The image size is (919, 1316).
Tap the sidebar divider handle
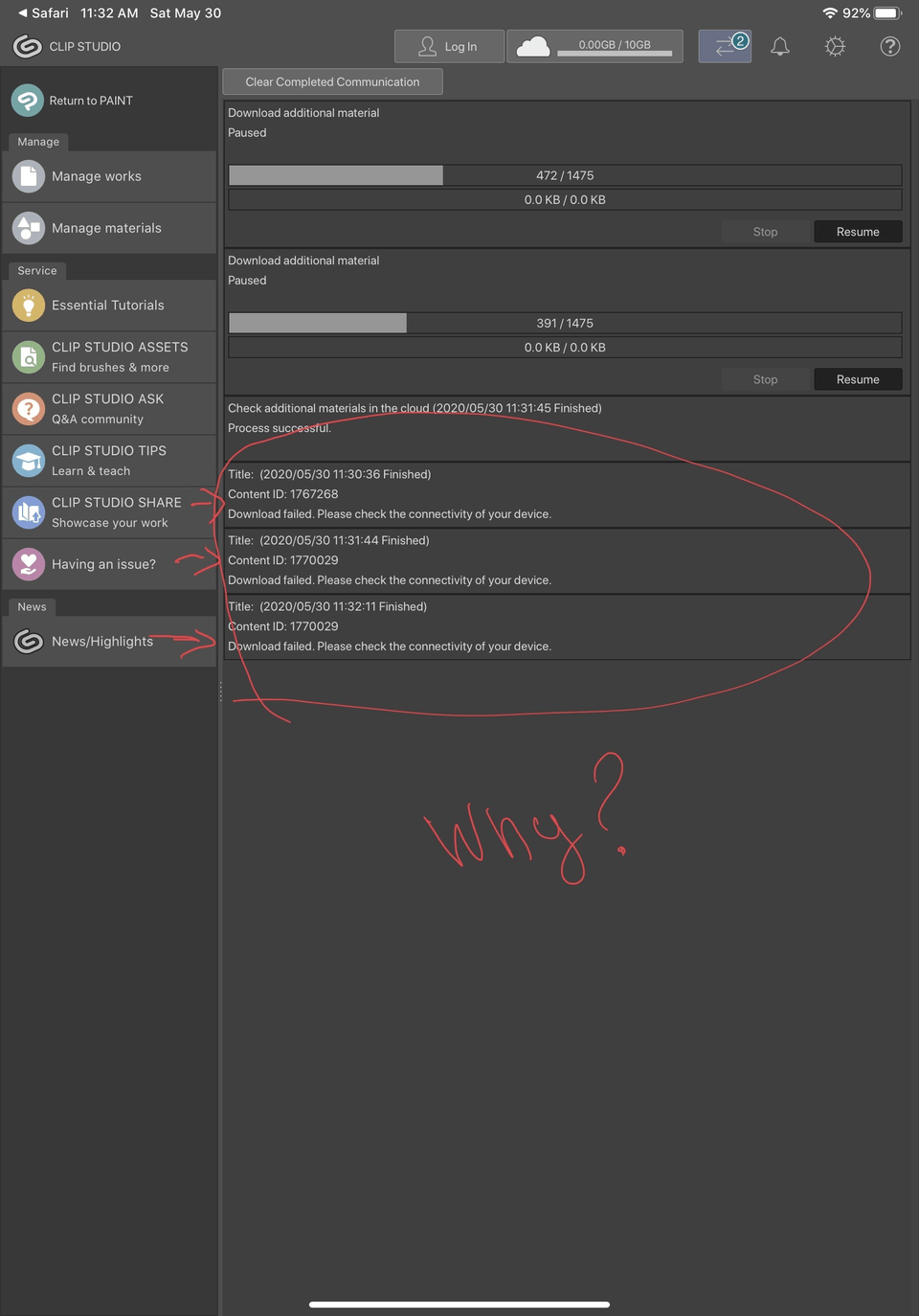(x=220, y=692)
